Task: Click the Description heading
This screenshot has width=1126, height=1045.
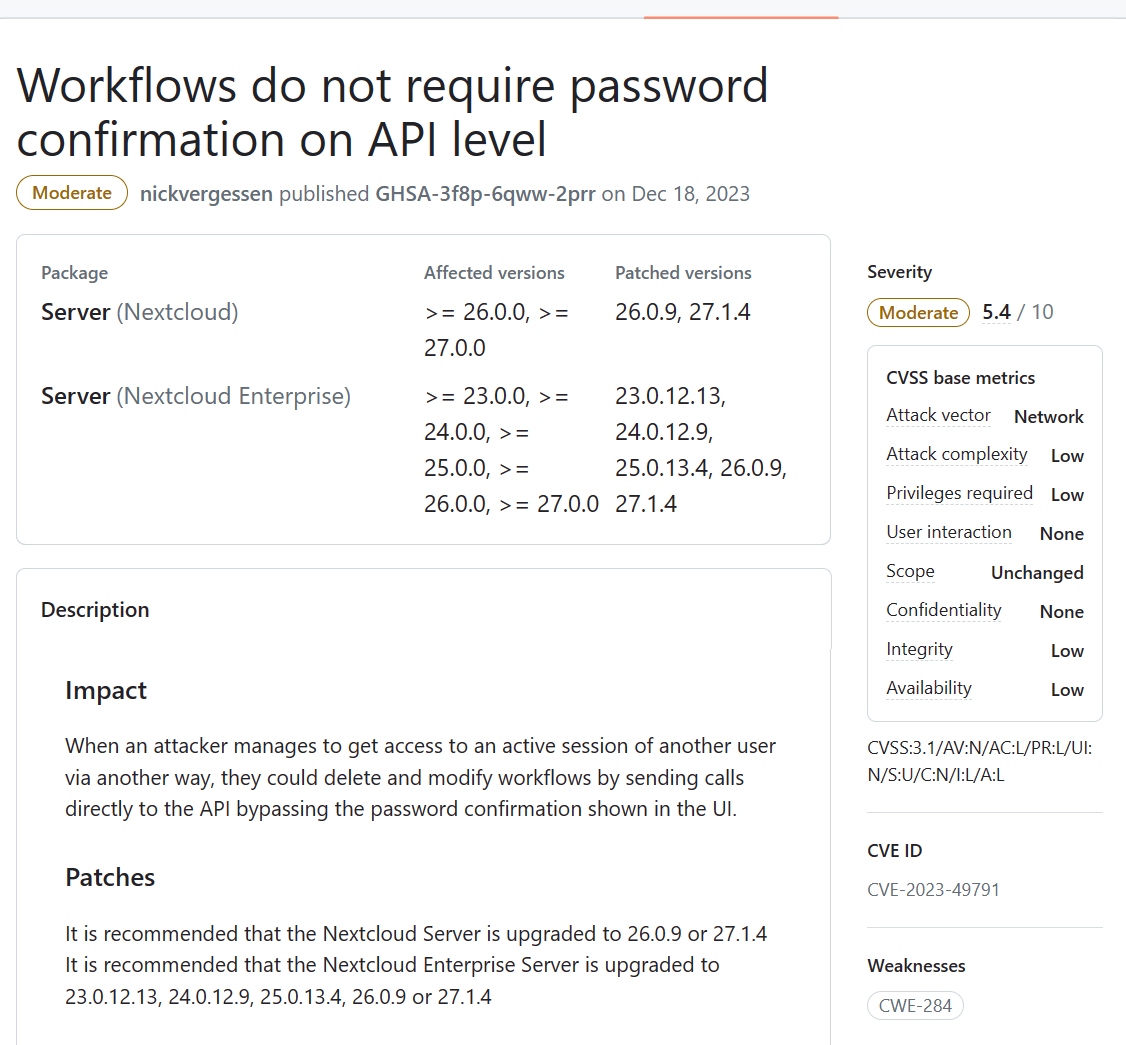Action: 95,610
